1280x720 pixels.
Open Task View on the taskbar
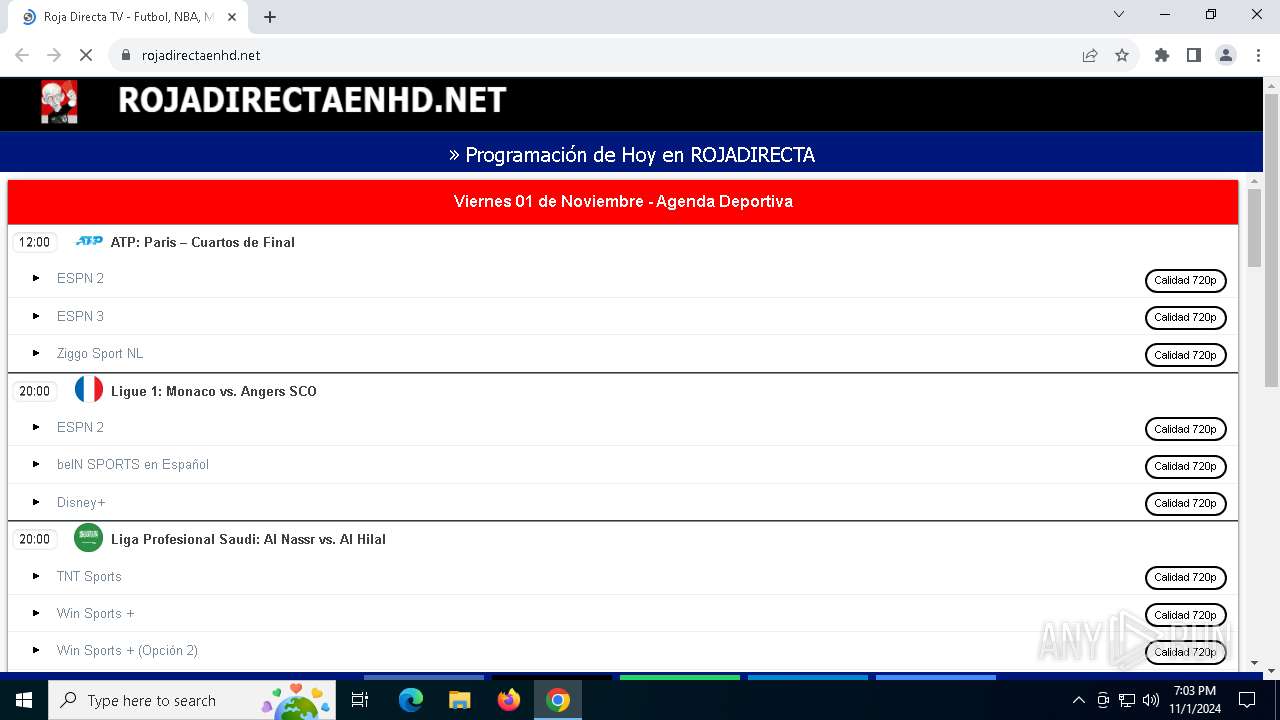click(x=360, y=700)
